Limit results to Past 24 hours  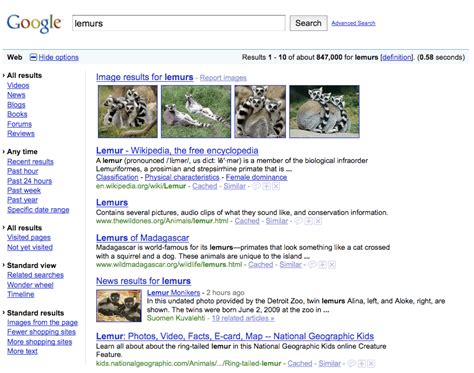[x=30, y=181]
